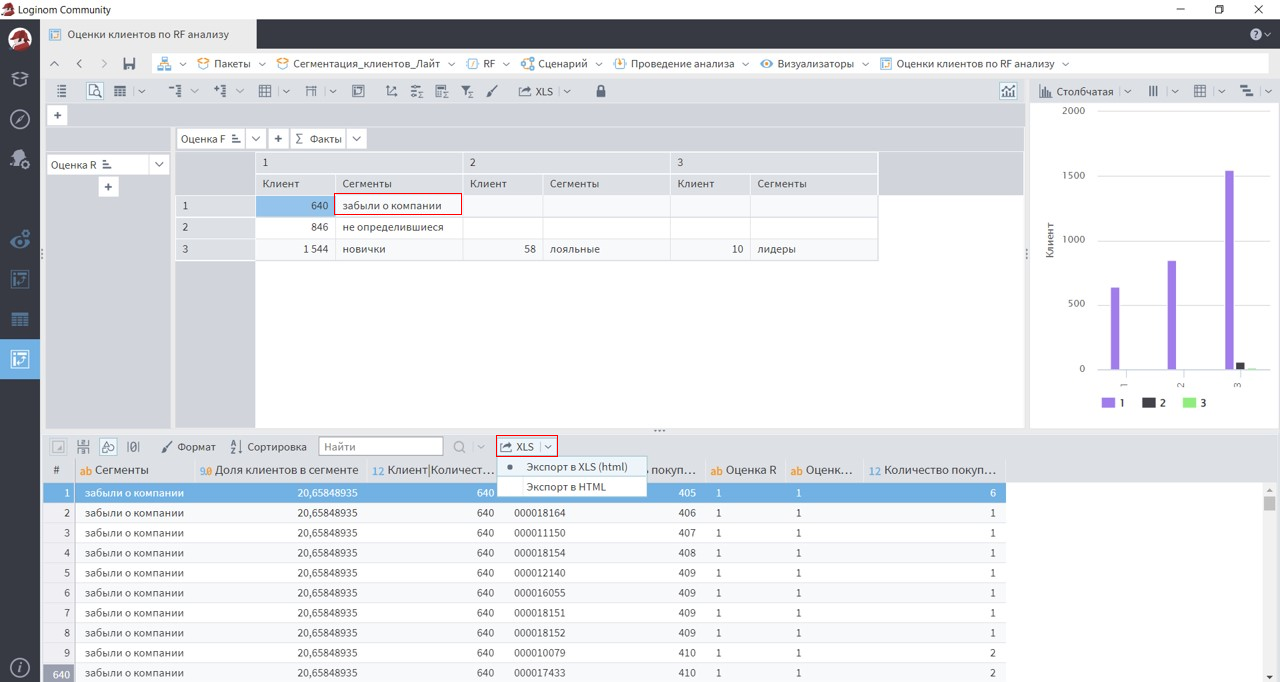Click the Формат button in details toolbar
The image size is (1280, 682).
188,447
